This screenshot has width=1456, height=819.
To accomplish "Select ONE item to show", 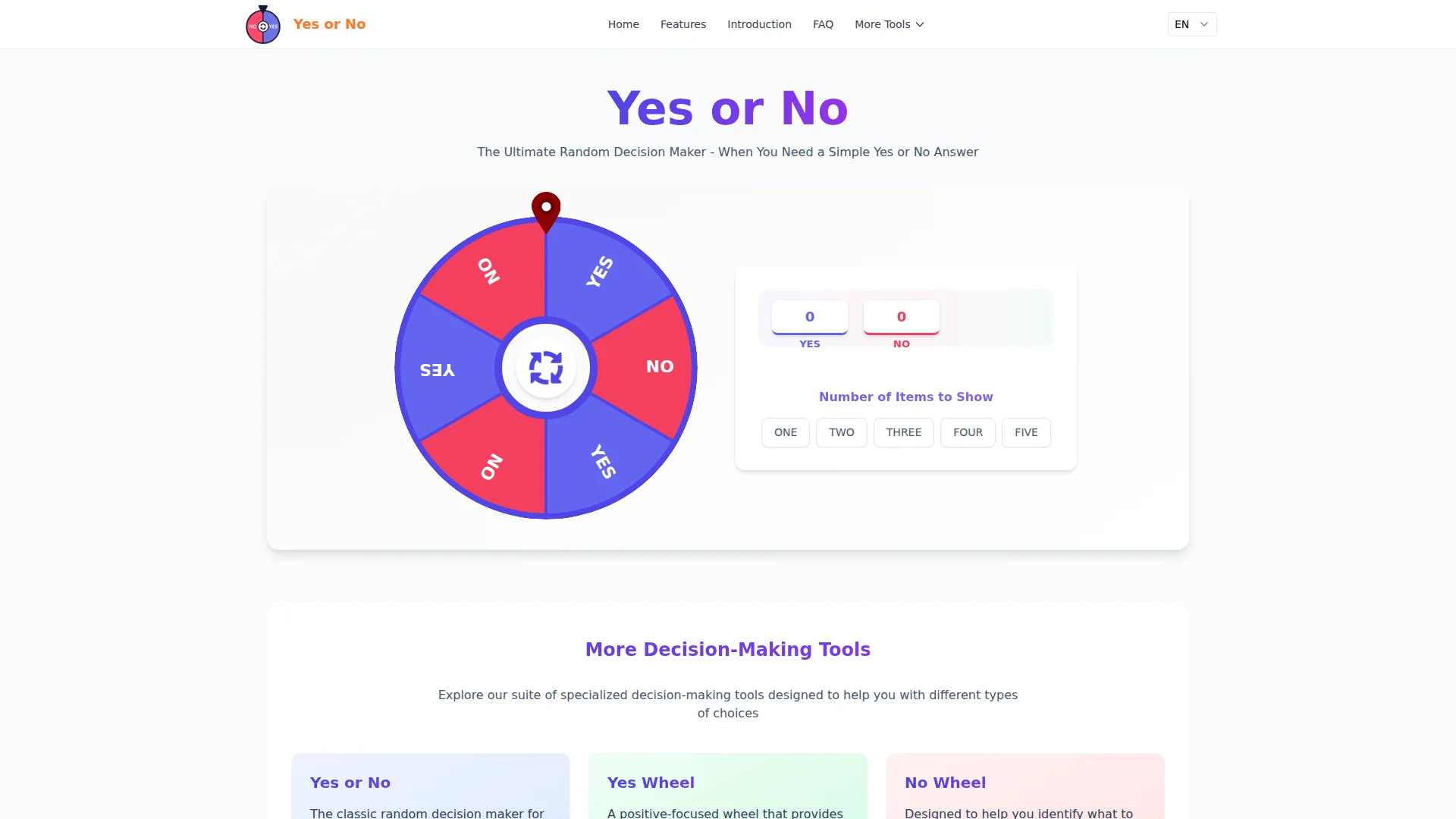I will tap(785, 432).
